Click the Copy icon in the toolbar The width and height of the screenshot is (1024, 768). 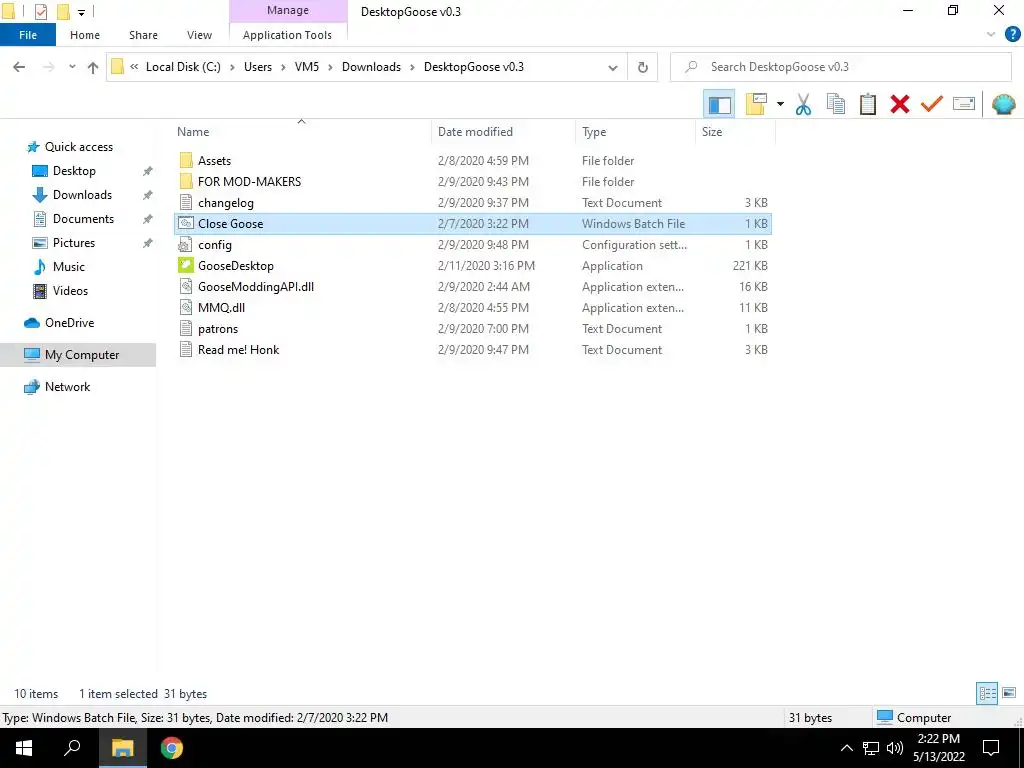tap(836, 104)
